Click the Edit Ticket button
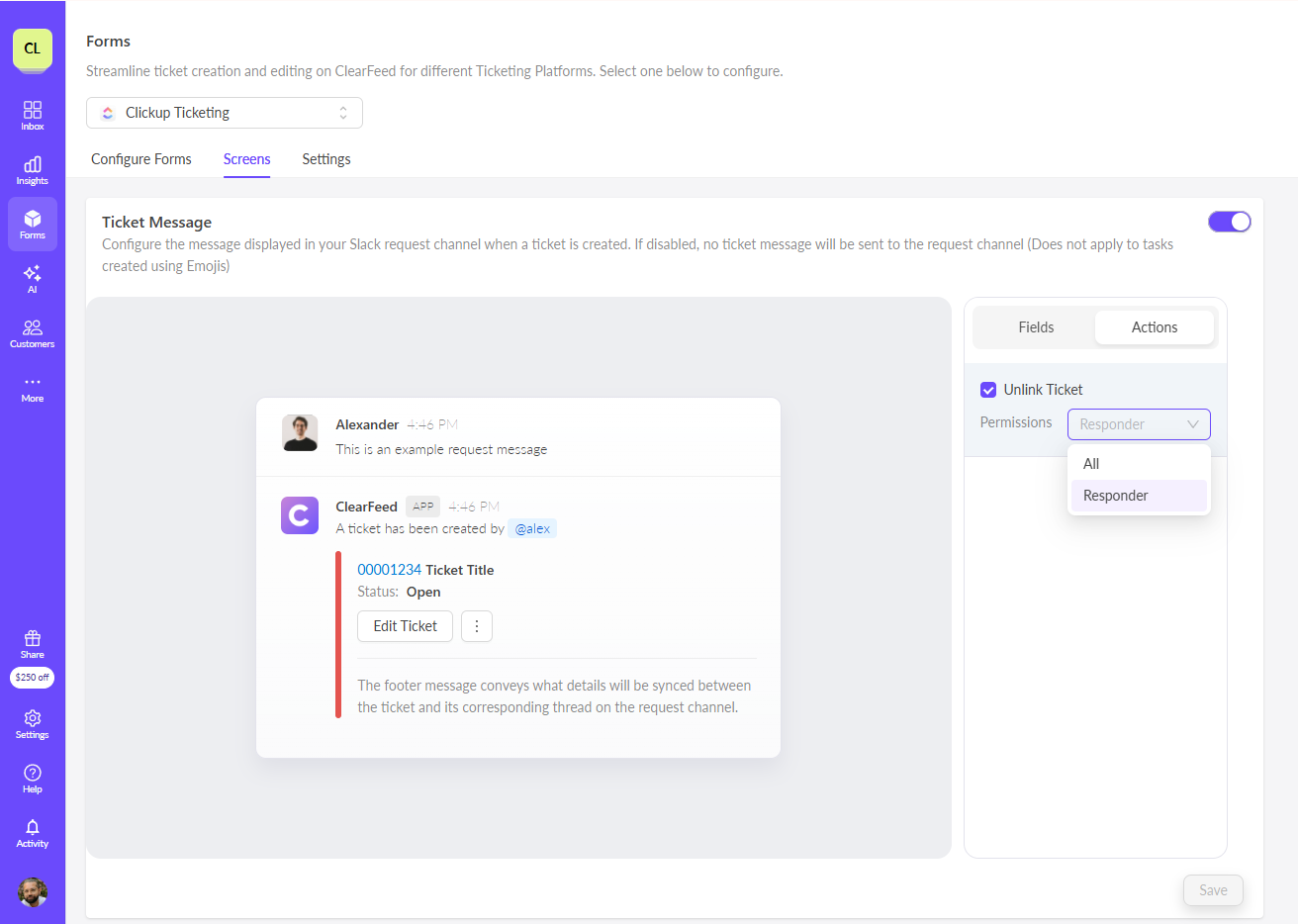The image size is (1298, 924). (x=405, y=626)
